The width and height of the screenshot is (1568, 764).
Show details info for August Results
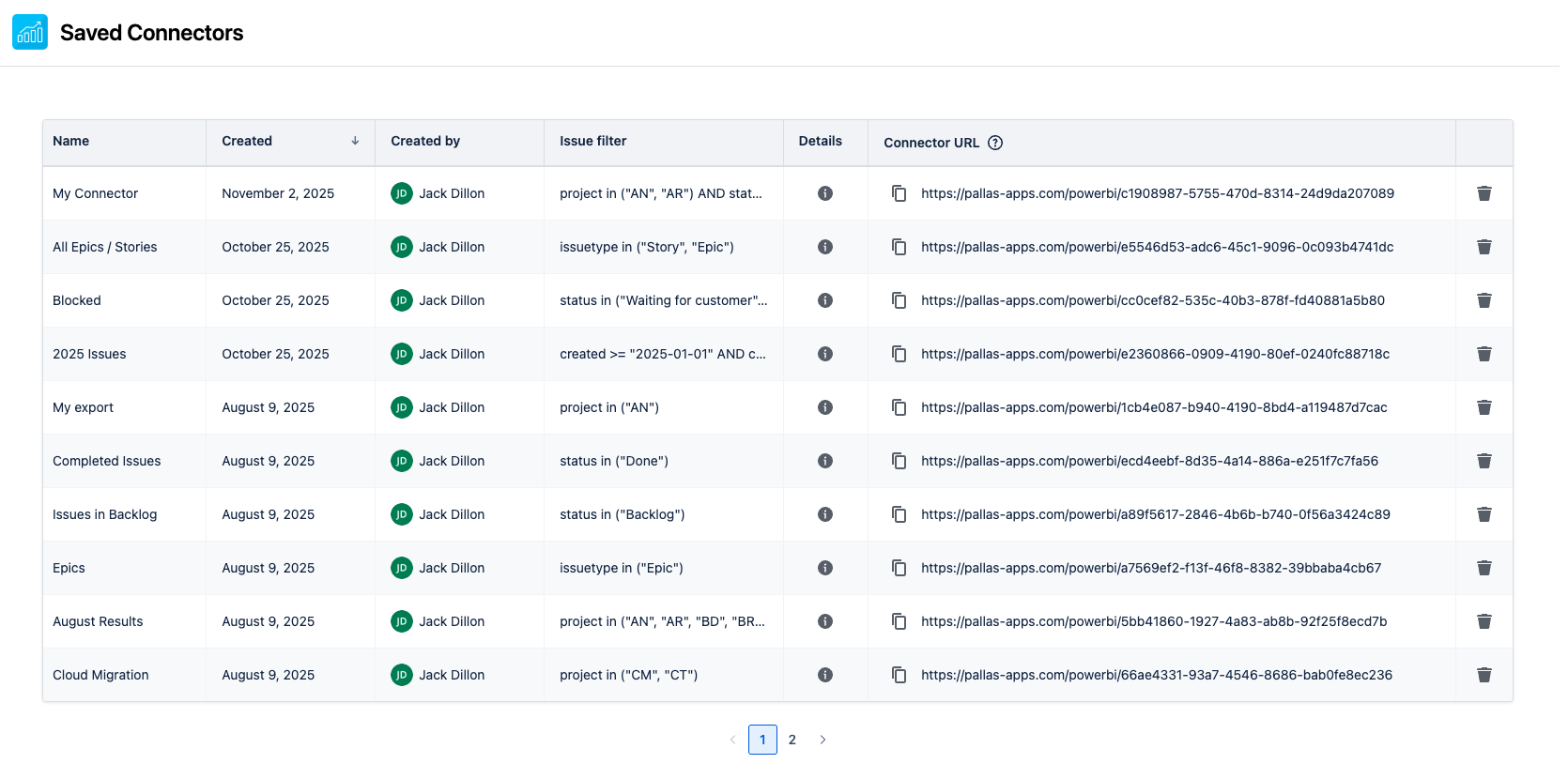[825, 621]
